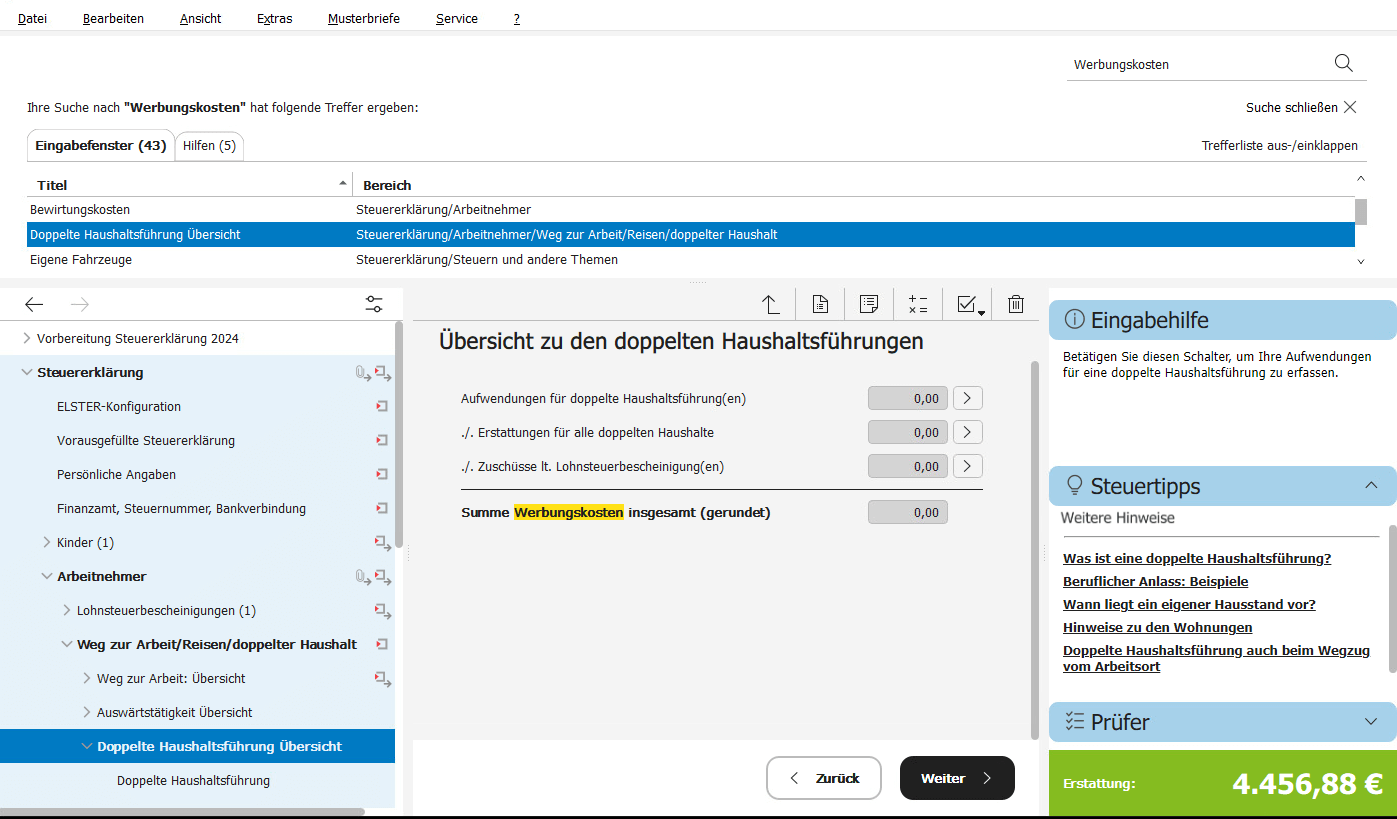Click the checklist icon in Prüfer header
The image size is (1397, 819).
(x=1075, y=721)
